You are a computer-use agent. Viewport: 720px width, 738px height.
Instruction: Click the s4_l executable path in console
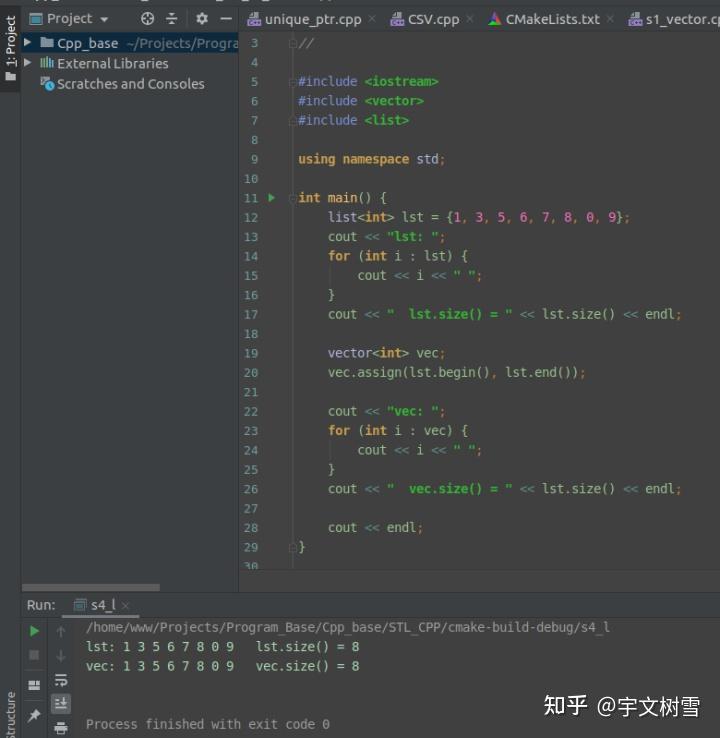[348, 627]
